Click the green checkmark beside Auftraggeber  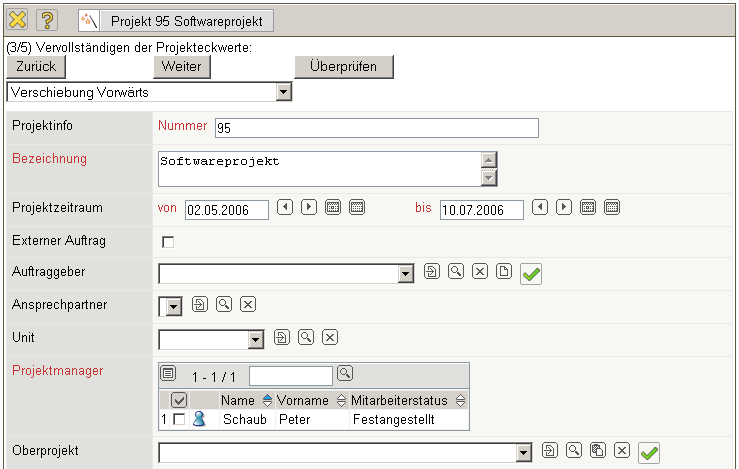531,274
